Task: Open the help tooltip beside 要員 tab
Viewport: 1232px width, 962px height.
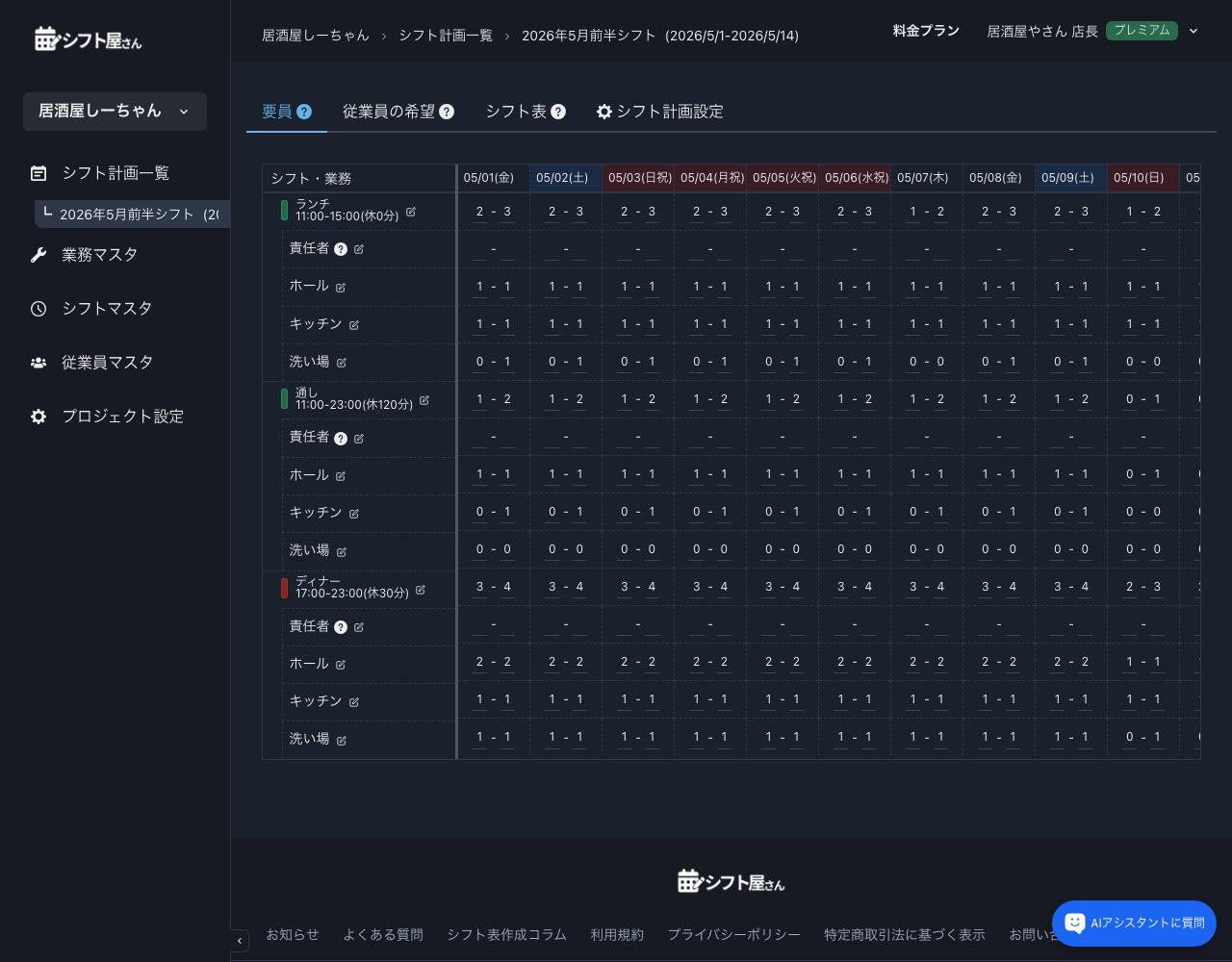Action: click(305, 111)
